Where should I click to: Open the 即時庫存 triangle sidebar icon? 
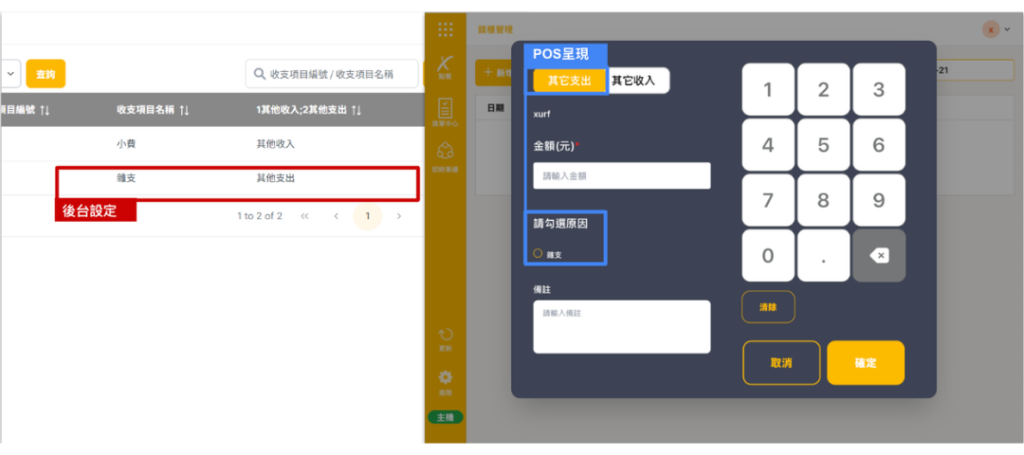click(445, 157)
